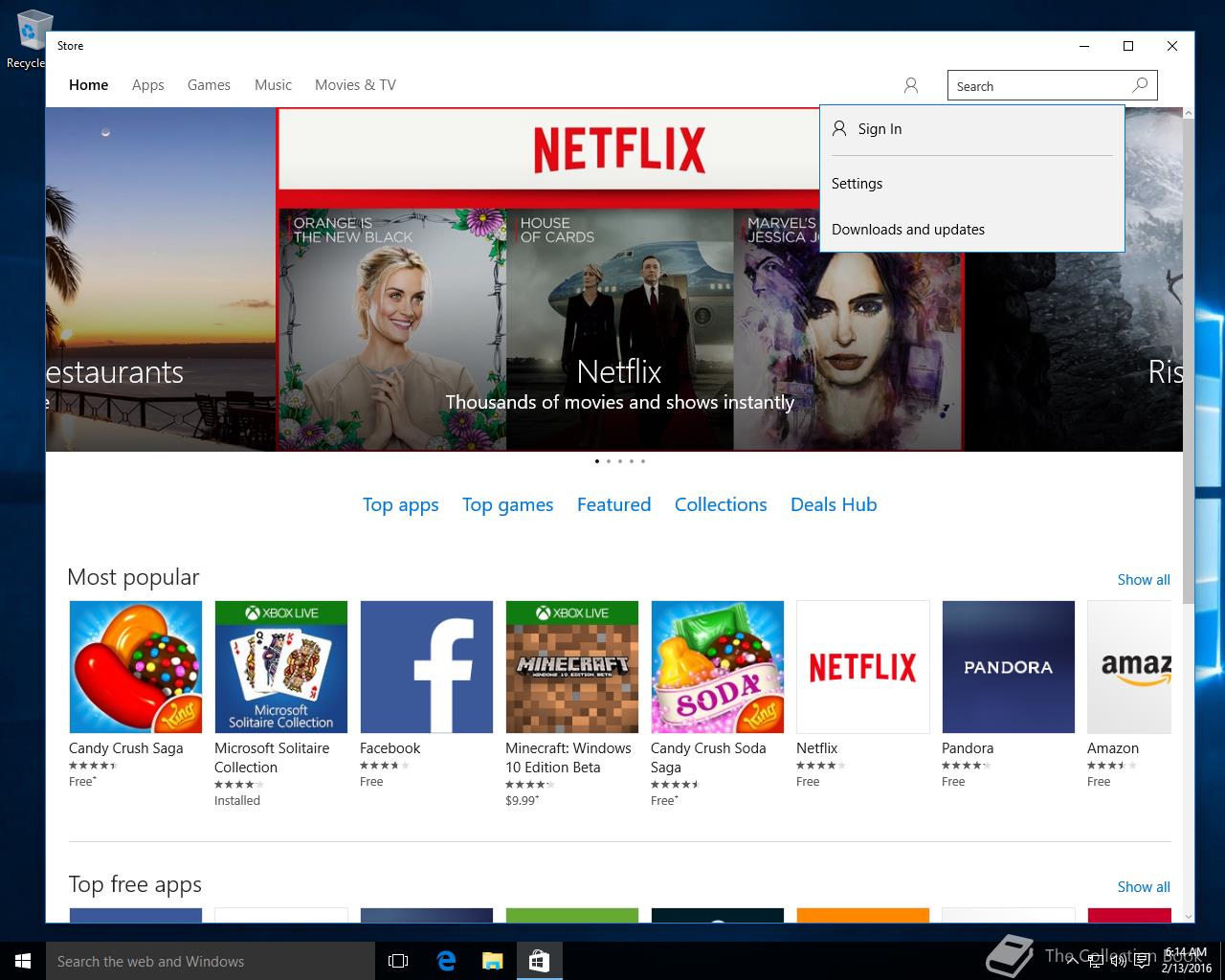The width and height of the screenshot is (1225, 980).
Task: Open the Netflix featured banner
Action: pos(619,279)
